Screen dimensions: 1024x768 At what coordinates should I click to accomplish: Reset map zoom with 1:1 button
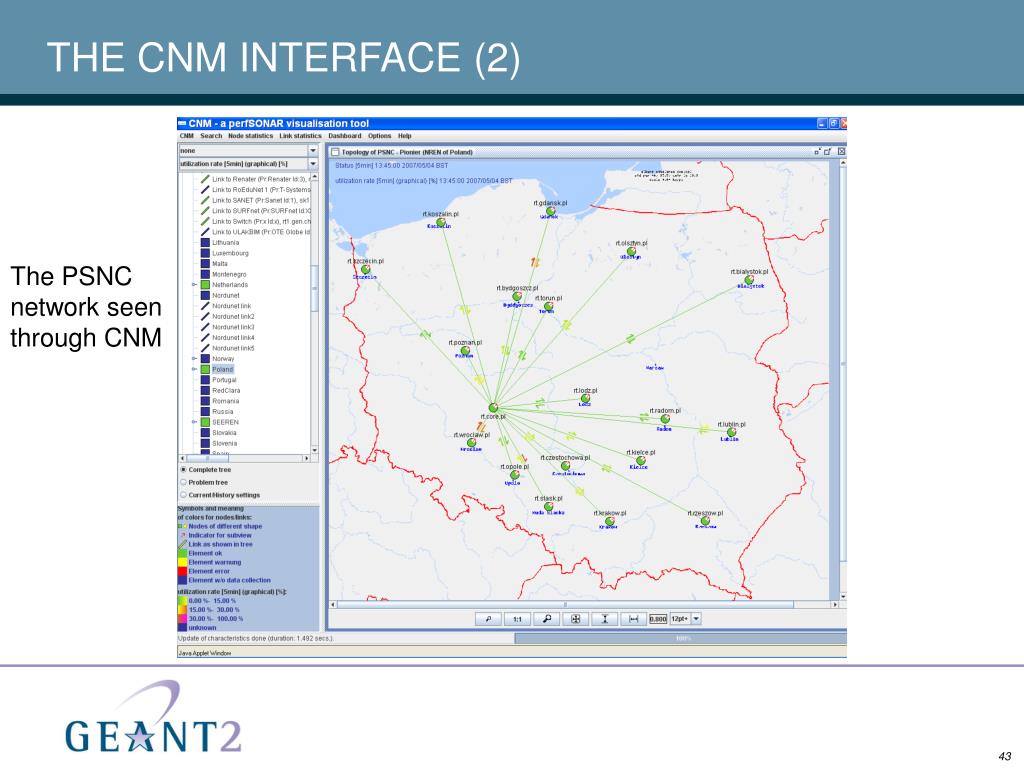517,618
